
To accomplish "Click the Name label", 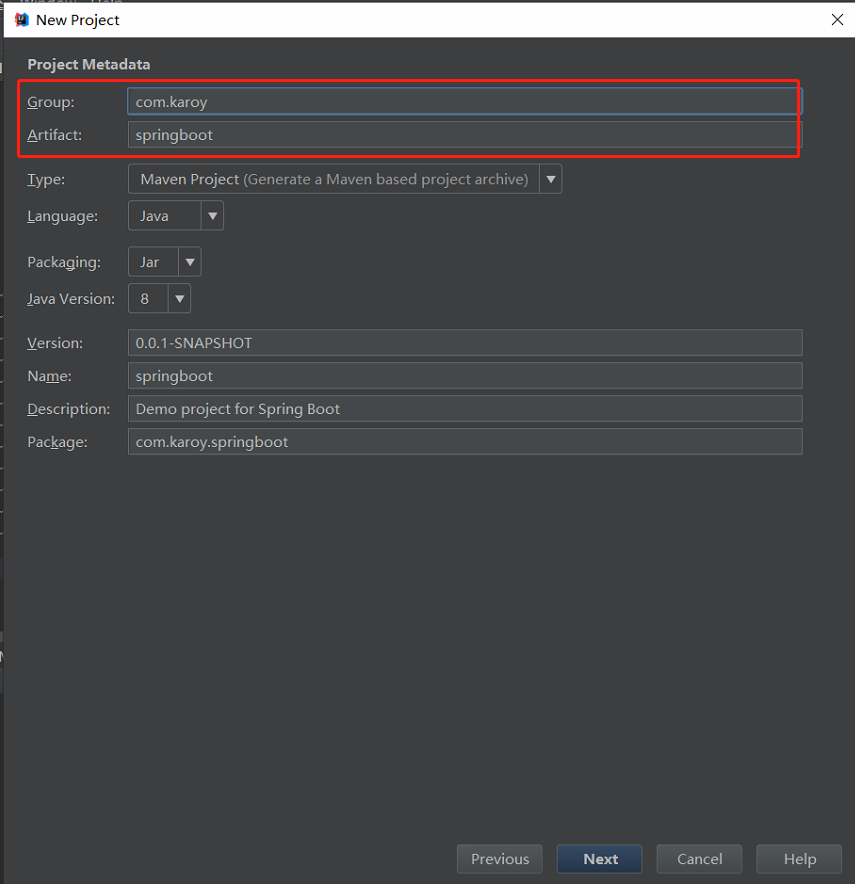I will click(x=50, y=376).
